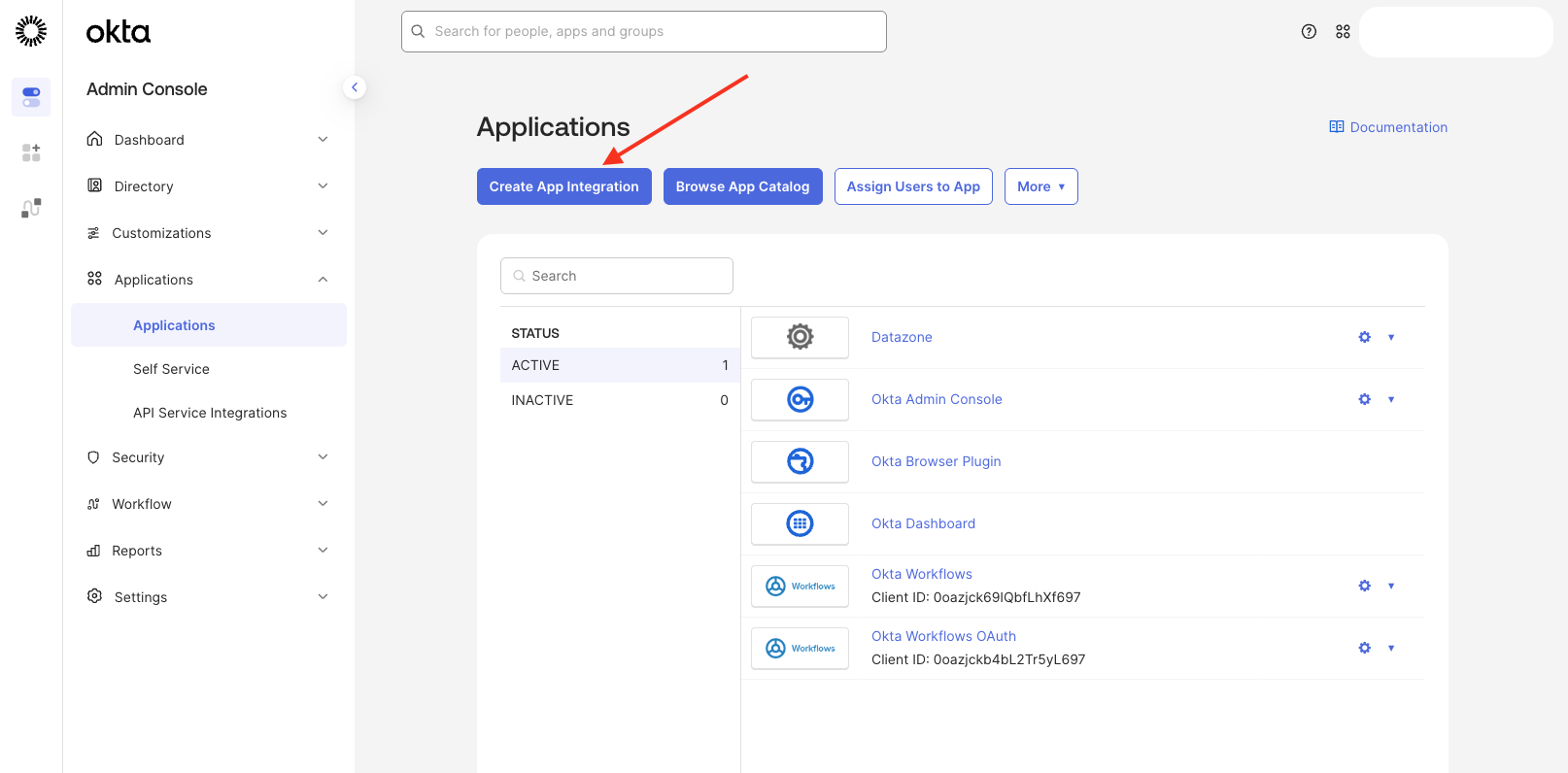Viewport: 1568px width, 773px height.
Task: Collapse the Applications menu chevron
Action: click(323, 280)
